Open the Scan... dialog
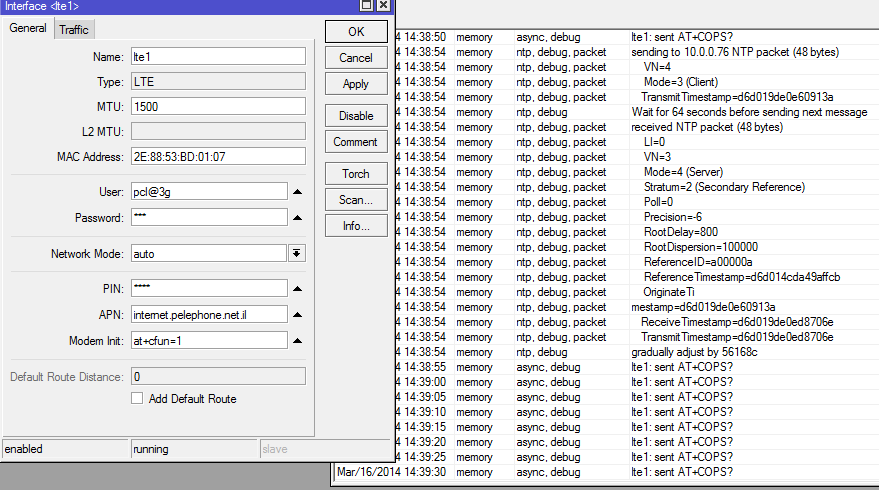Viewport: 879px width, 490px height. (356, 200)
